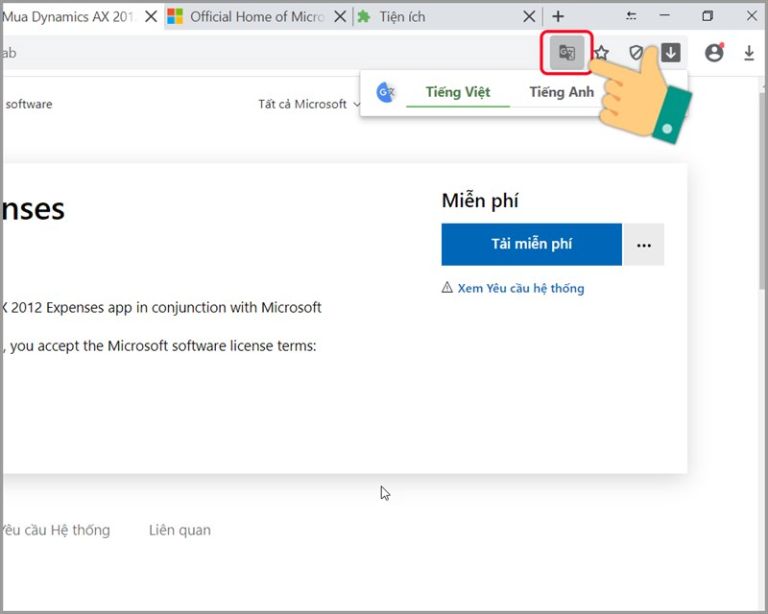
Task: Open a new browser tab
Action: [x=558, y=16]
